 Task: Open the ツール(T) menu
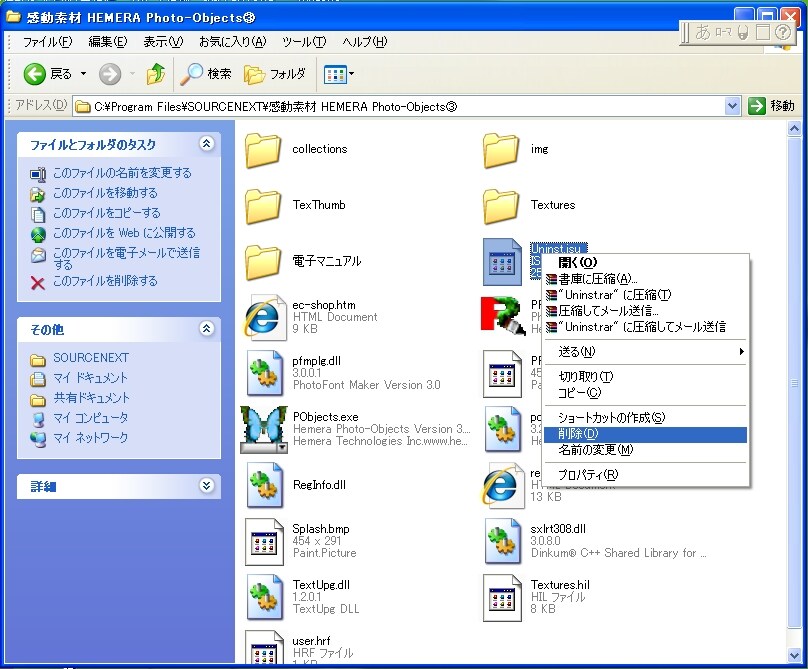304,42
